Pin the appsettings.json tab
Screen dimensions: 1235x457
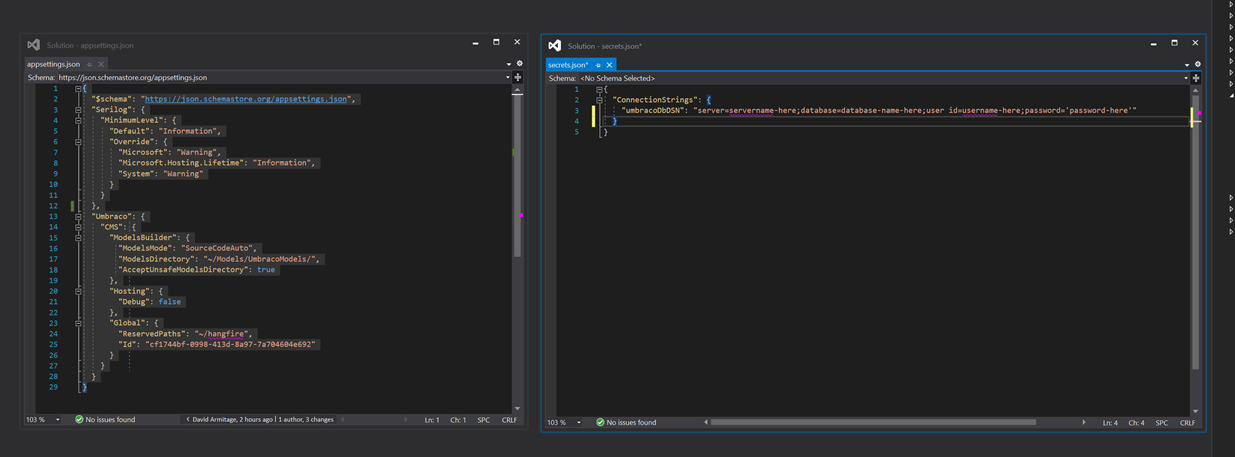[x=89, y=64]
